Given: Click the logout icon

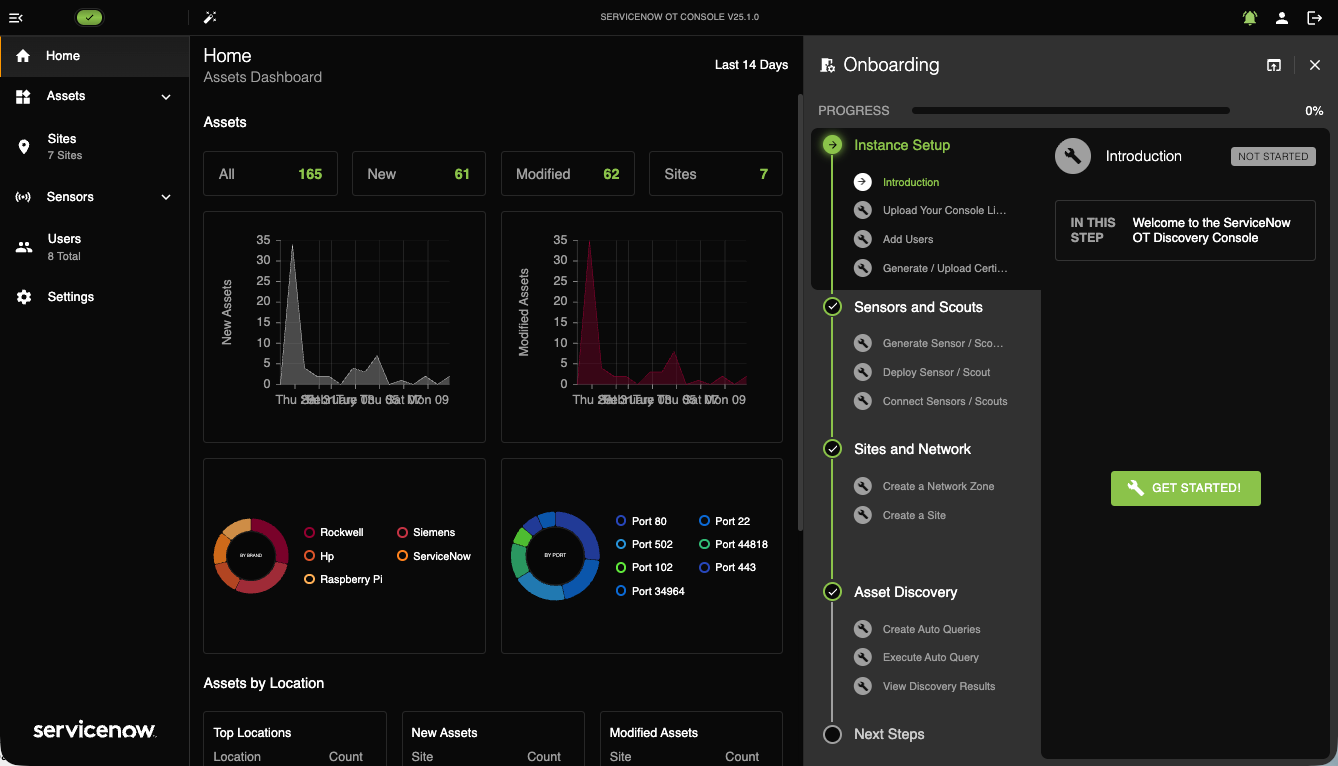Looking at the screenshot, I should [x=1314, y=18].
